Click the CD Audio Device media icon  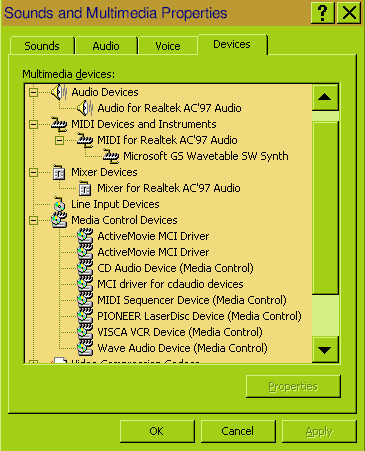(85, 268)
